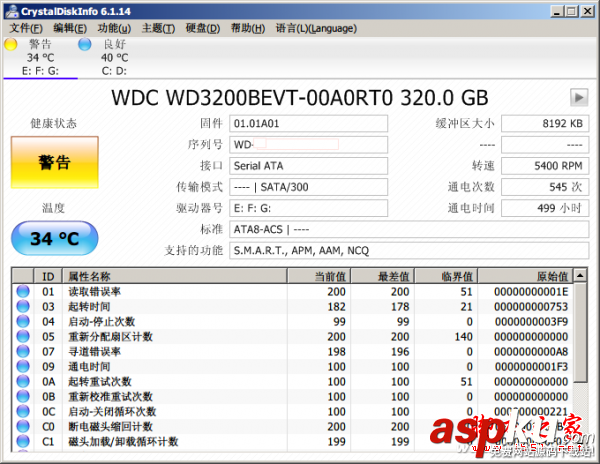
Task: Click the Serial ATA interface field
Action: pyautogui.click(x=308, y=166)
